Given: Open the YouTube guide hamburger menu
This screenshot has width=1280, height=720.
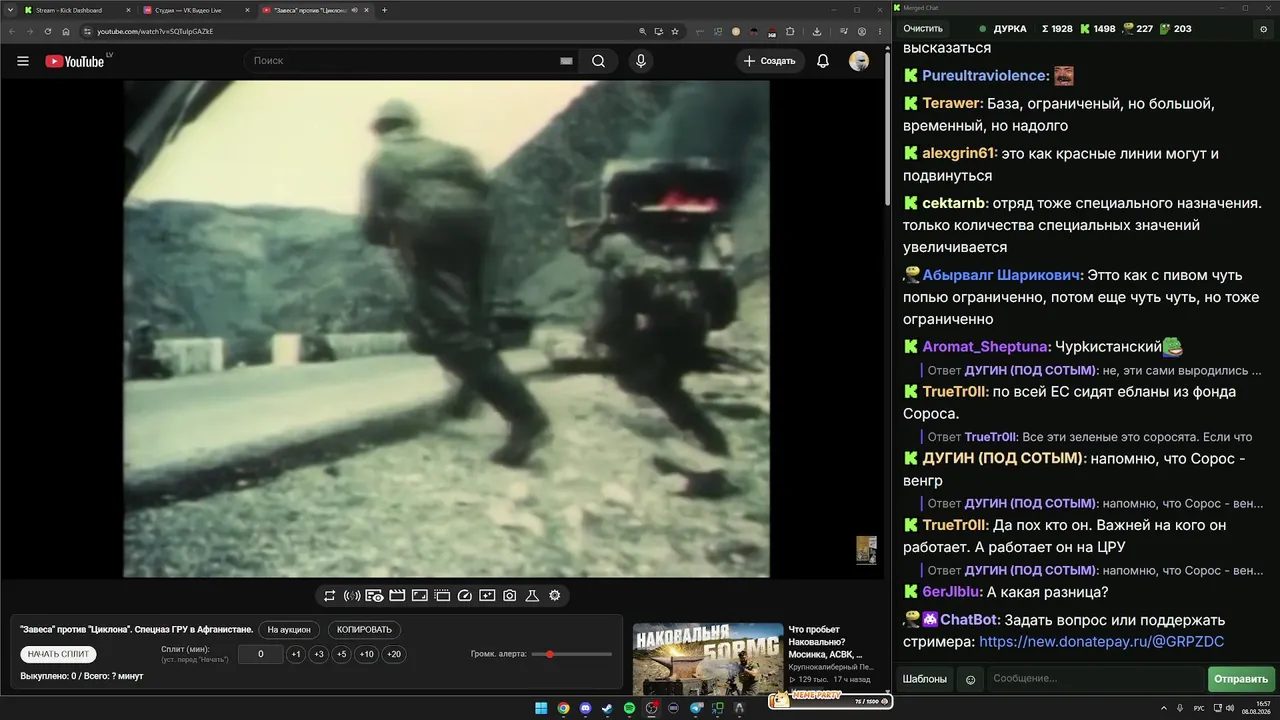Looking at the screenshot, I should (x=23, y=61).
